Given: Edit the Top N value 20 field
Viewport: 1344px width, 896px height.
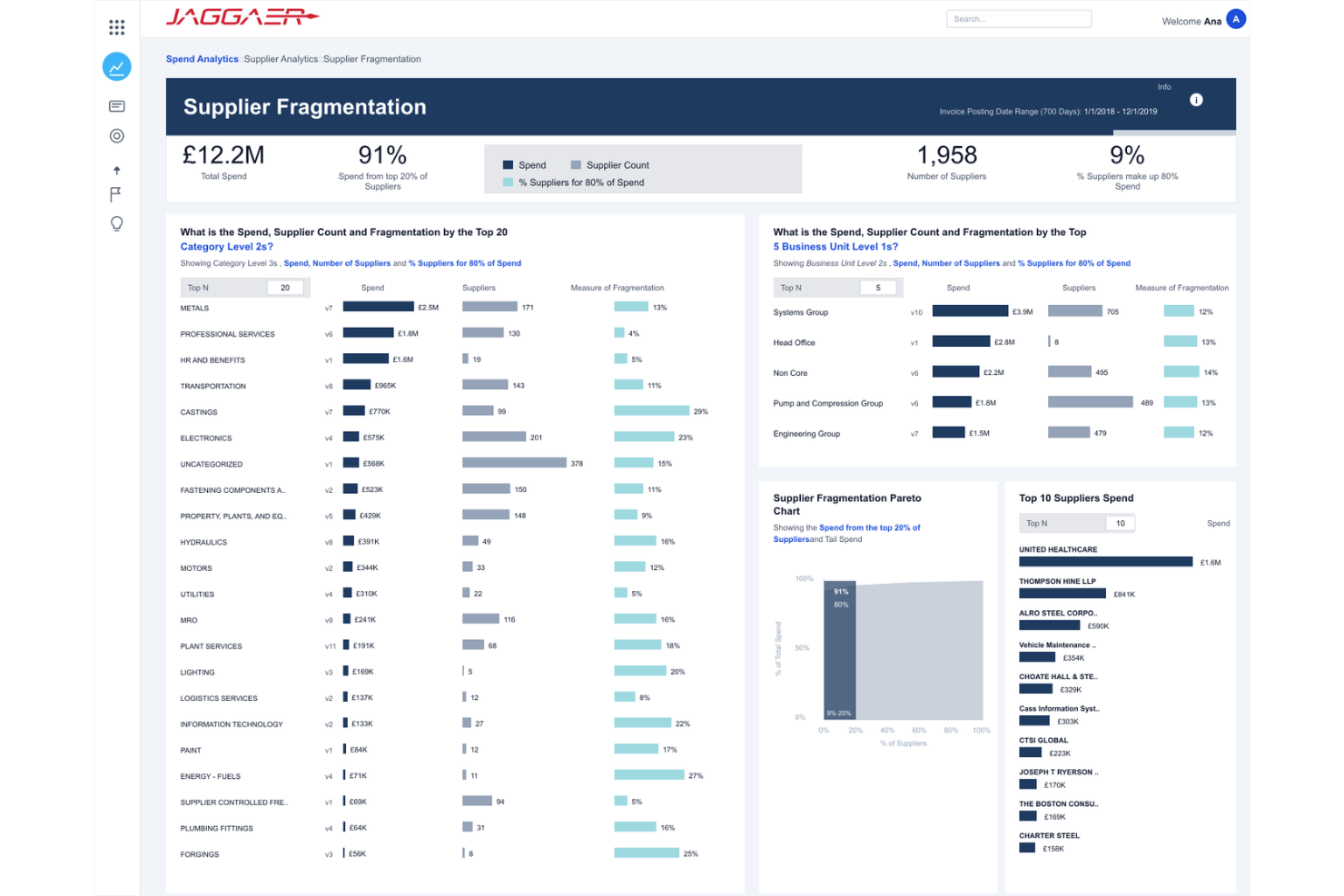Looking at the screenshot, I should click(285, 288).
